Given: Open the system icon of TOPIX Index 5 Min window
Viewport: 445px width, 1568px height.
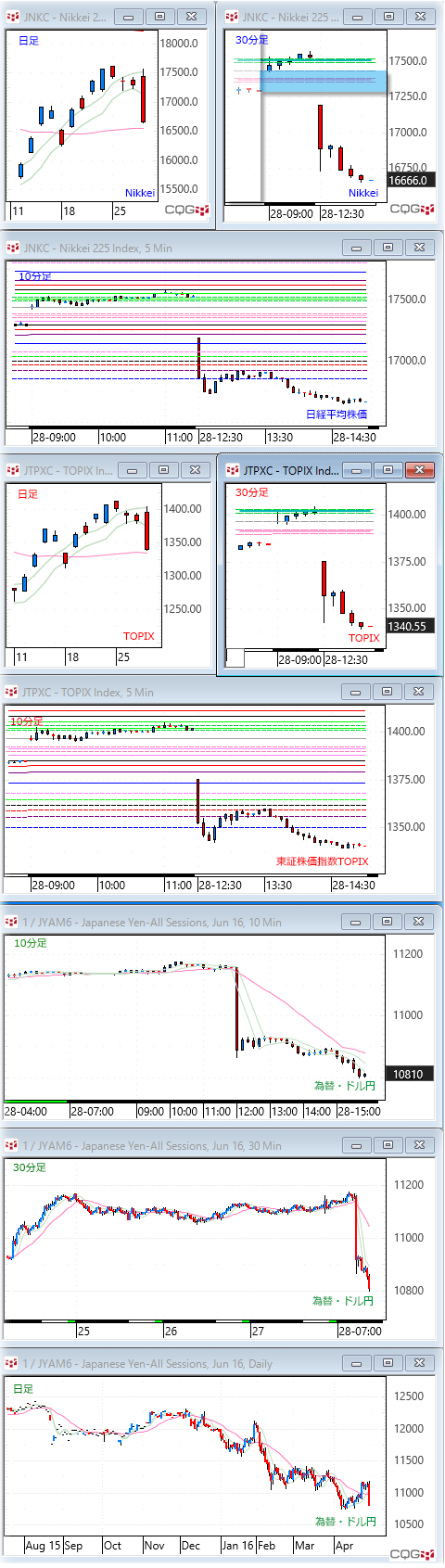Looking at the screenshot, I should pos(13,692).
